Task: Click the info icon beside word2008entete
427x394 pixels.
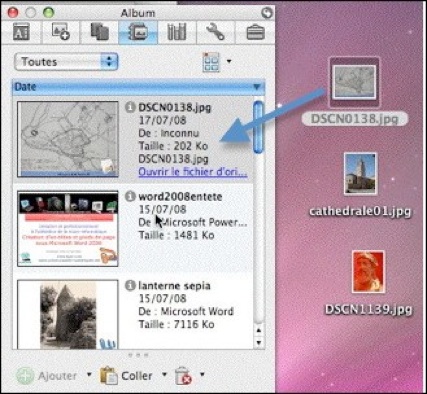Action: coord(130,196)
